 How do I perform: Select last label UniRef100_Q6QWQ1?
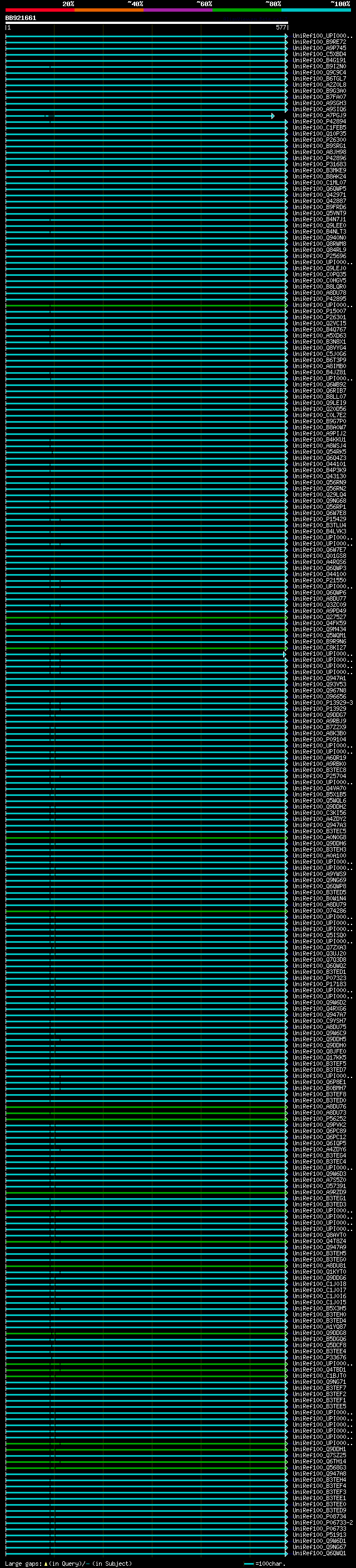pos(319,1554)
